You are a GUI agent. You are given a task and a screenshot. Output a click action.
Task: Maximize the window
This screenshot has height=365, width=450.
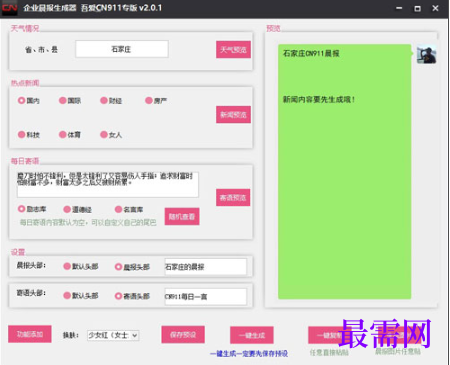[x=417, y=8]
